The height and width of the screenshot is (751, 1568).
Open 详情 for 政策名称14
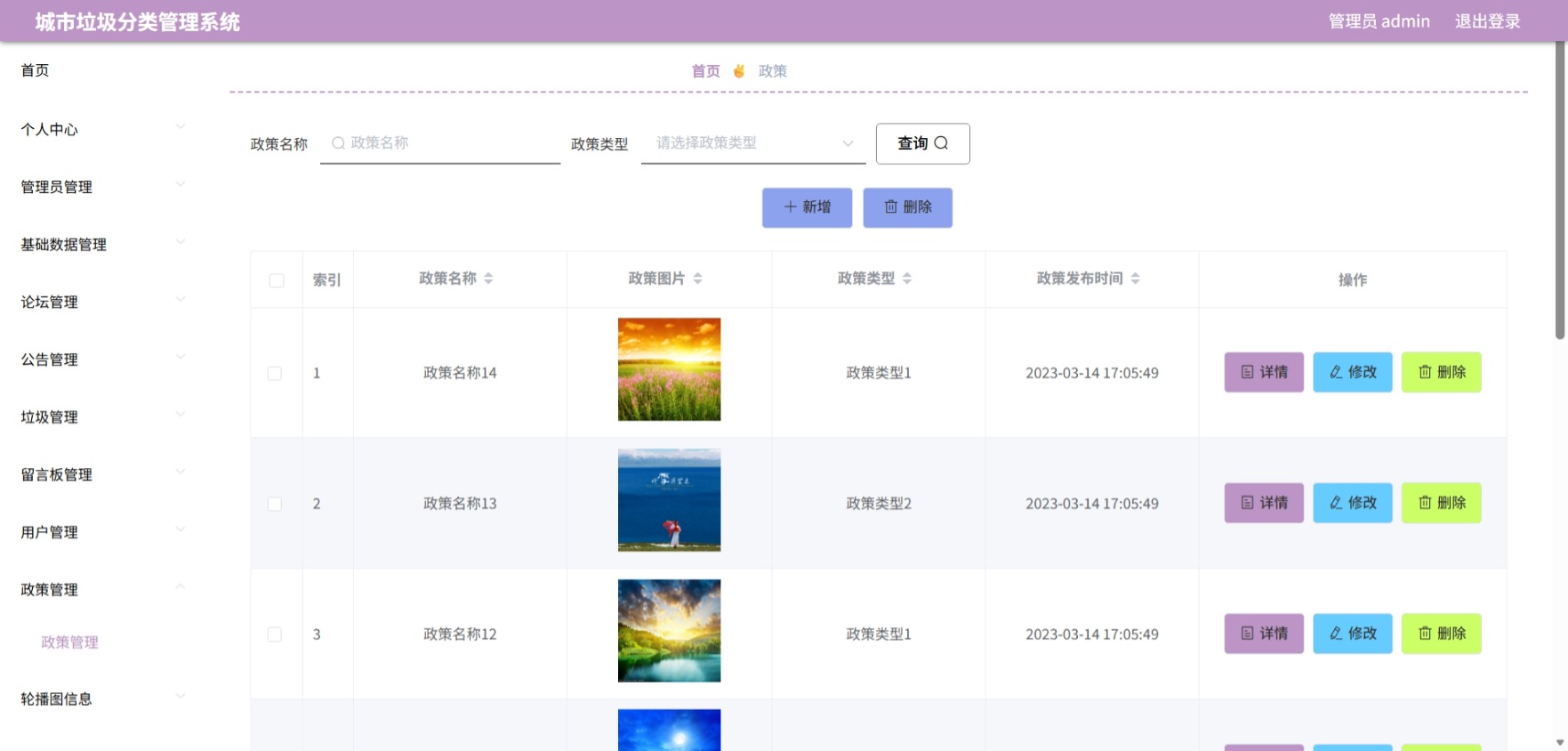pyautogui.click(x=1264, y=372)
